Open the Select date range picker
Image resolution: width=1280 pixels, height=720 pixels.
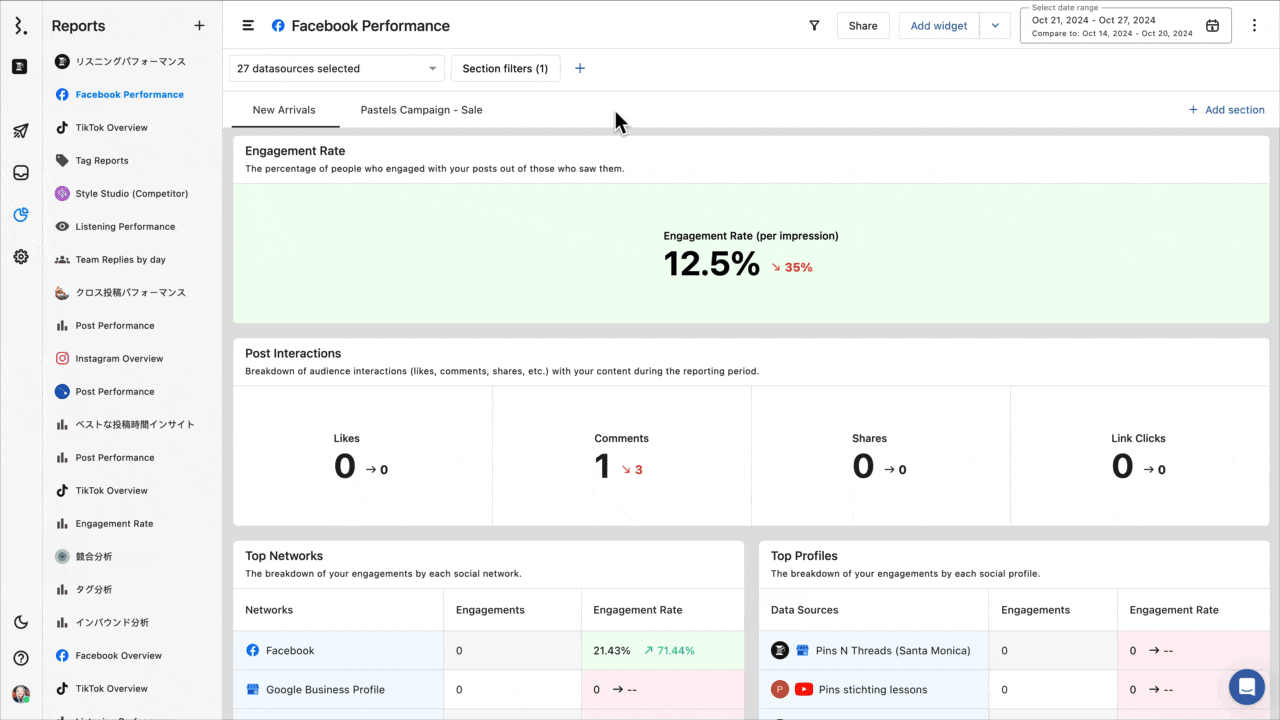coord(1112,26)
